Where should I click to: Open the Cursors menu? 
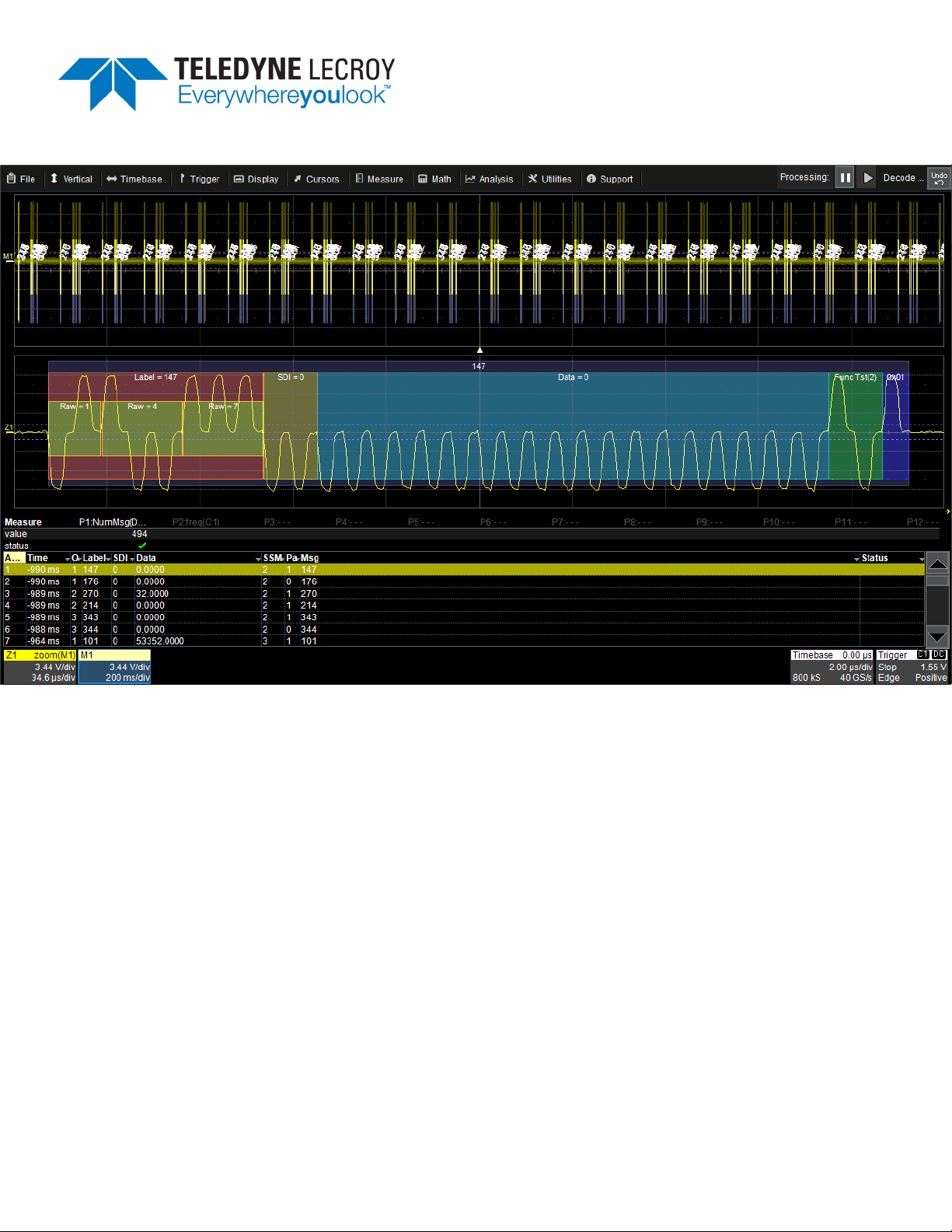(316, 179)
